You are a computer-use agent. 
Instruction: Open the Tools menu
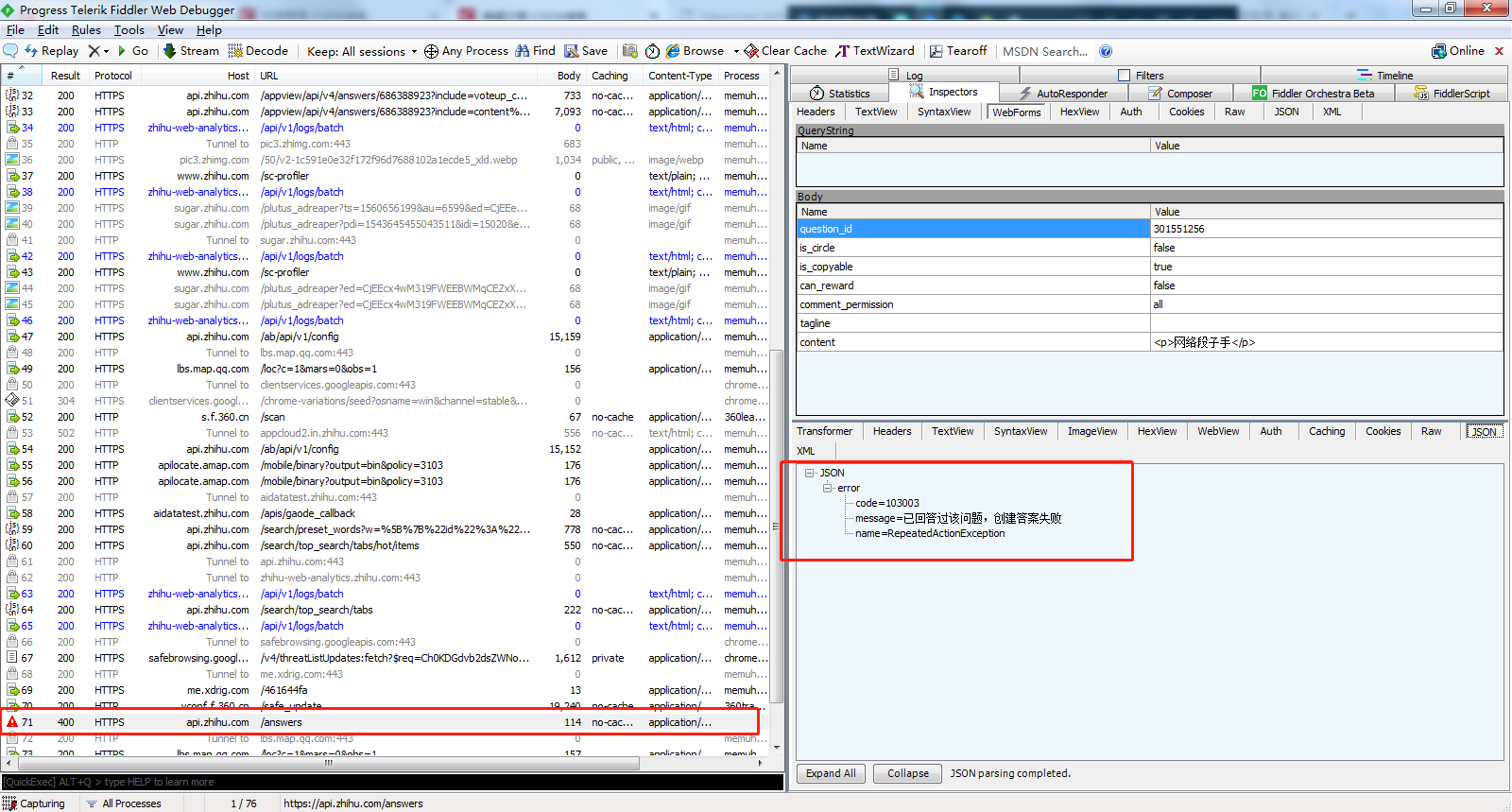tap(129, 30)
